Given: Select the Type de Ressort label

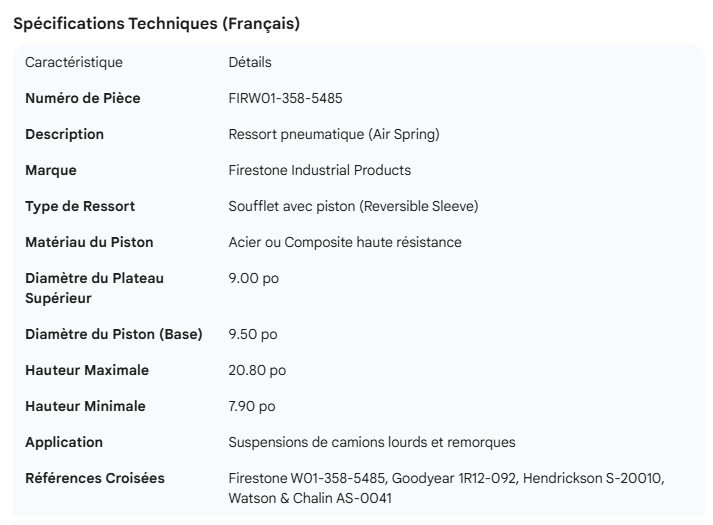Looking at the screenshot, I should pos(80,206).
